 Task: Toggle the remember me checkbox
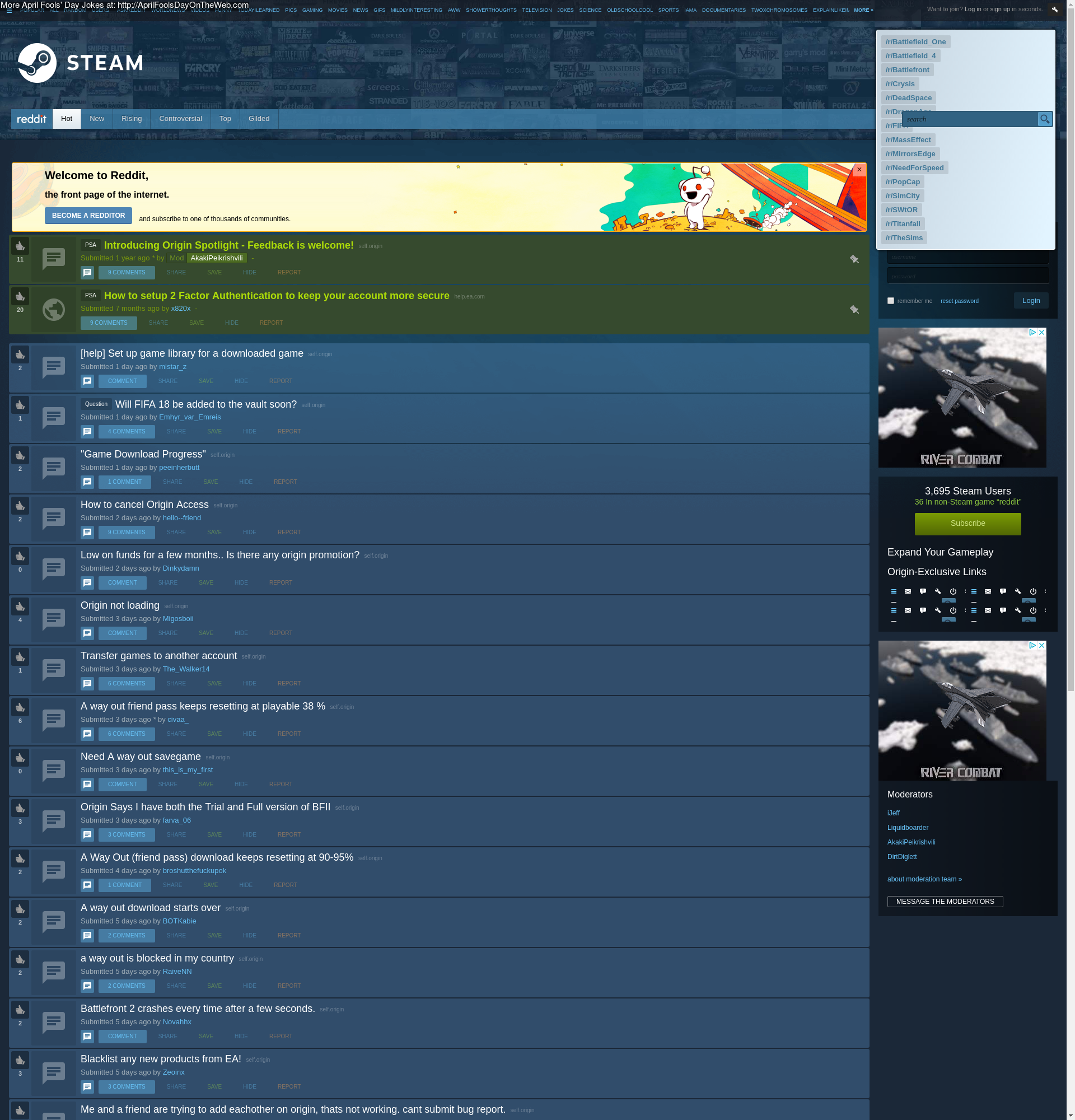pos(890,301)
